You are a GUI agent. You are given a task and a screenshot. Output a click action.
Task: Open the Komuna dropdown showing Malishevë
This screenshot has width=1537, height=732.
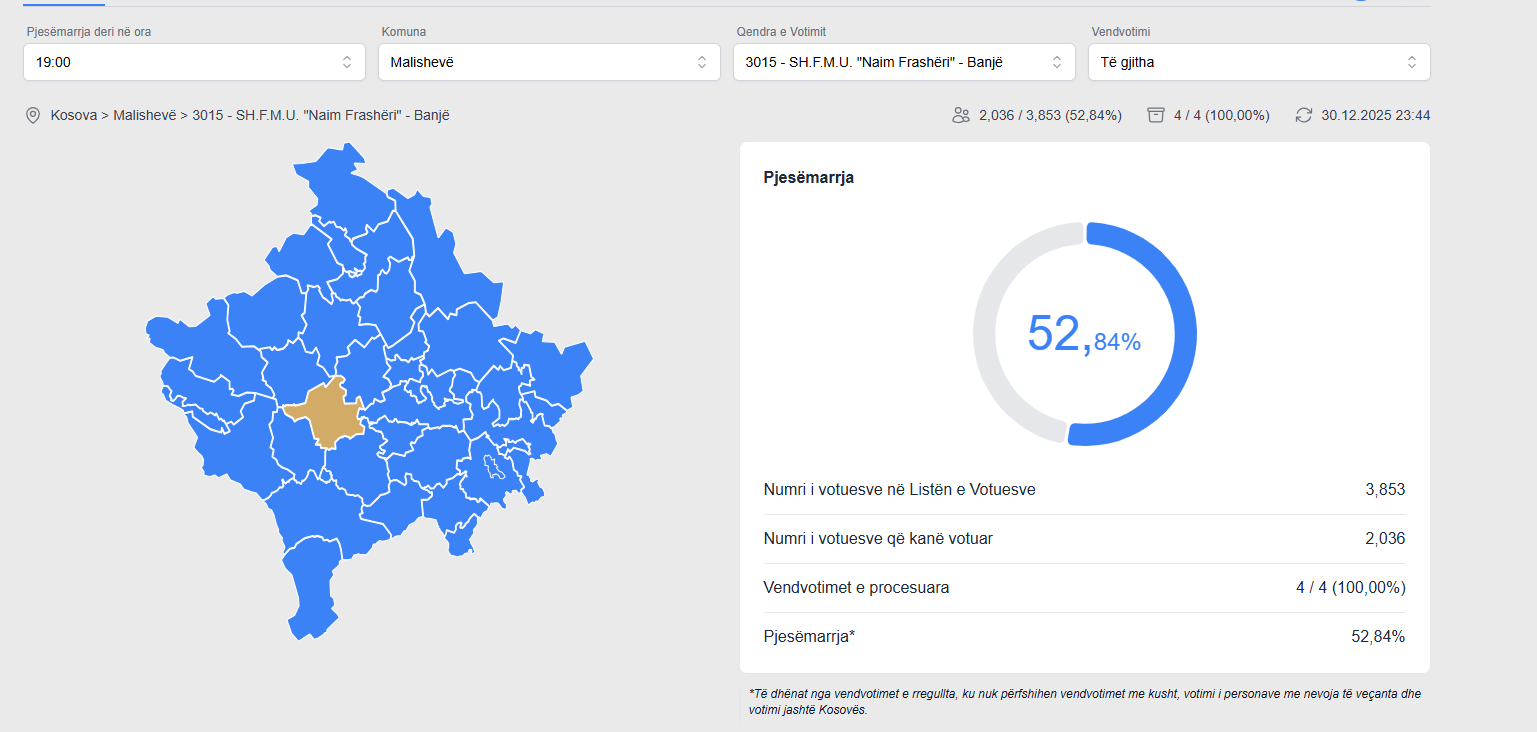coord(548,62)
